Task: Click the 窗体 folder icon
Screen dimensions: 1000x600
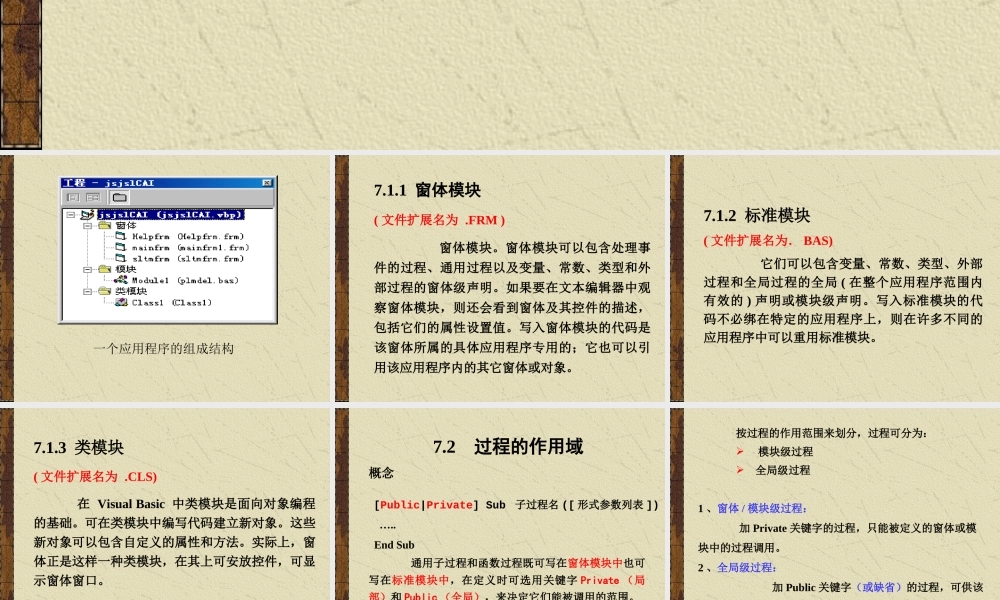Action: (x=104, y=225)
